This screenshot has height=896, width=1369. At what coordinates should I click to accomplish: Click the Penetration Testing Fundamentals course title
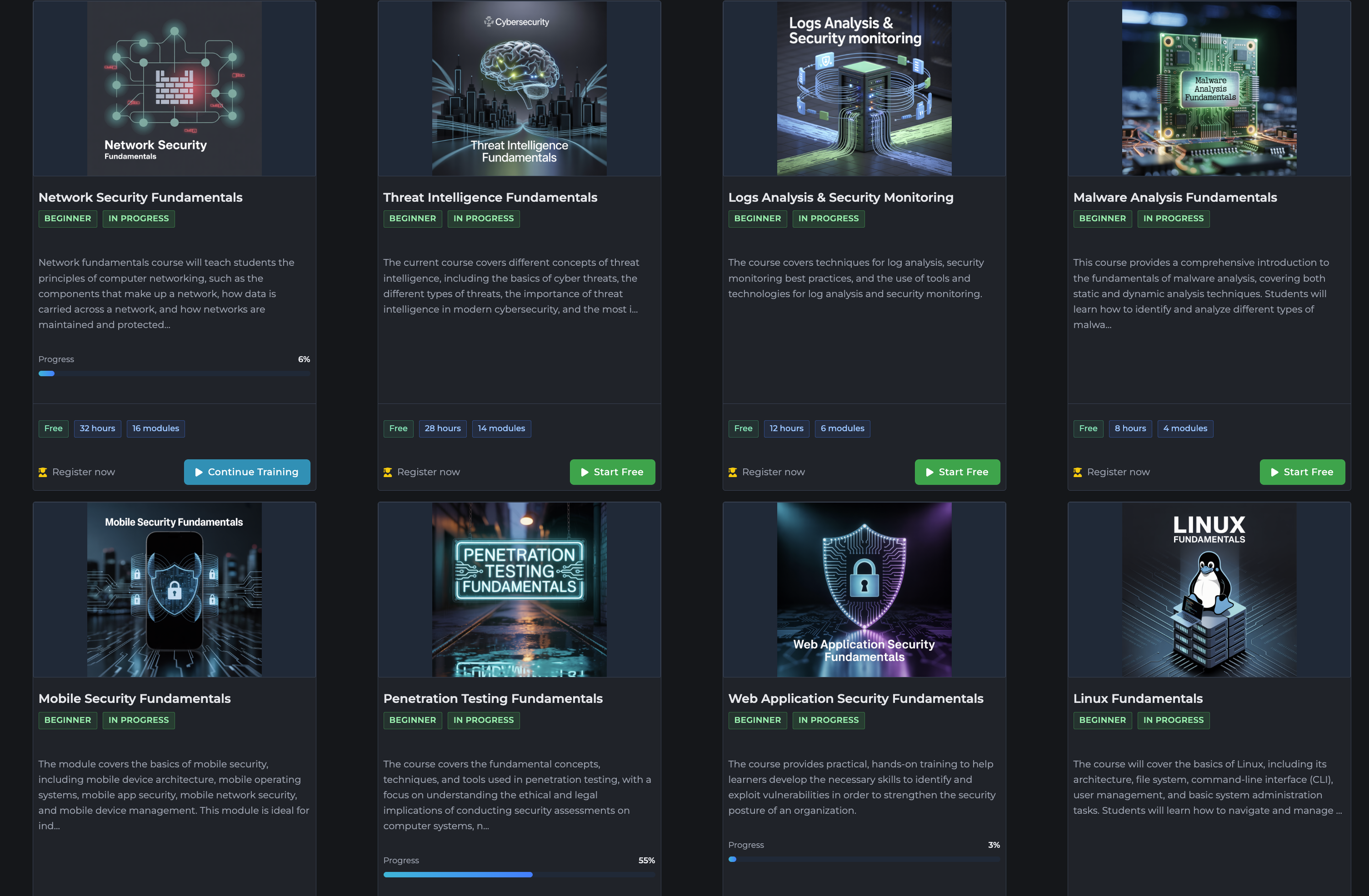pyautogui.click(x=493, y=698)
